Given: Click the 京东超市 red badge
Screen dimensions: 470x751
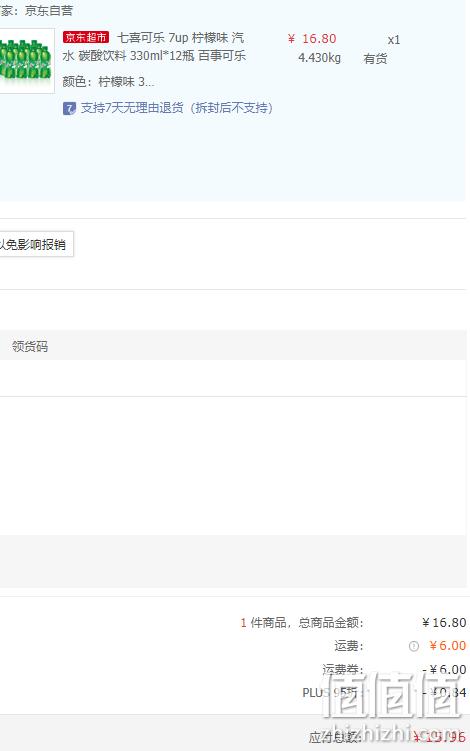Looking at the screenshot, I should coord(86,37).
